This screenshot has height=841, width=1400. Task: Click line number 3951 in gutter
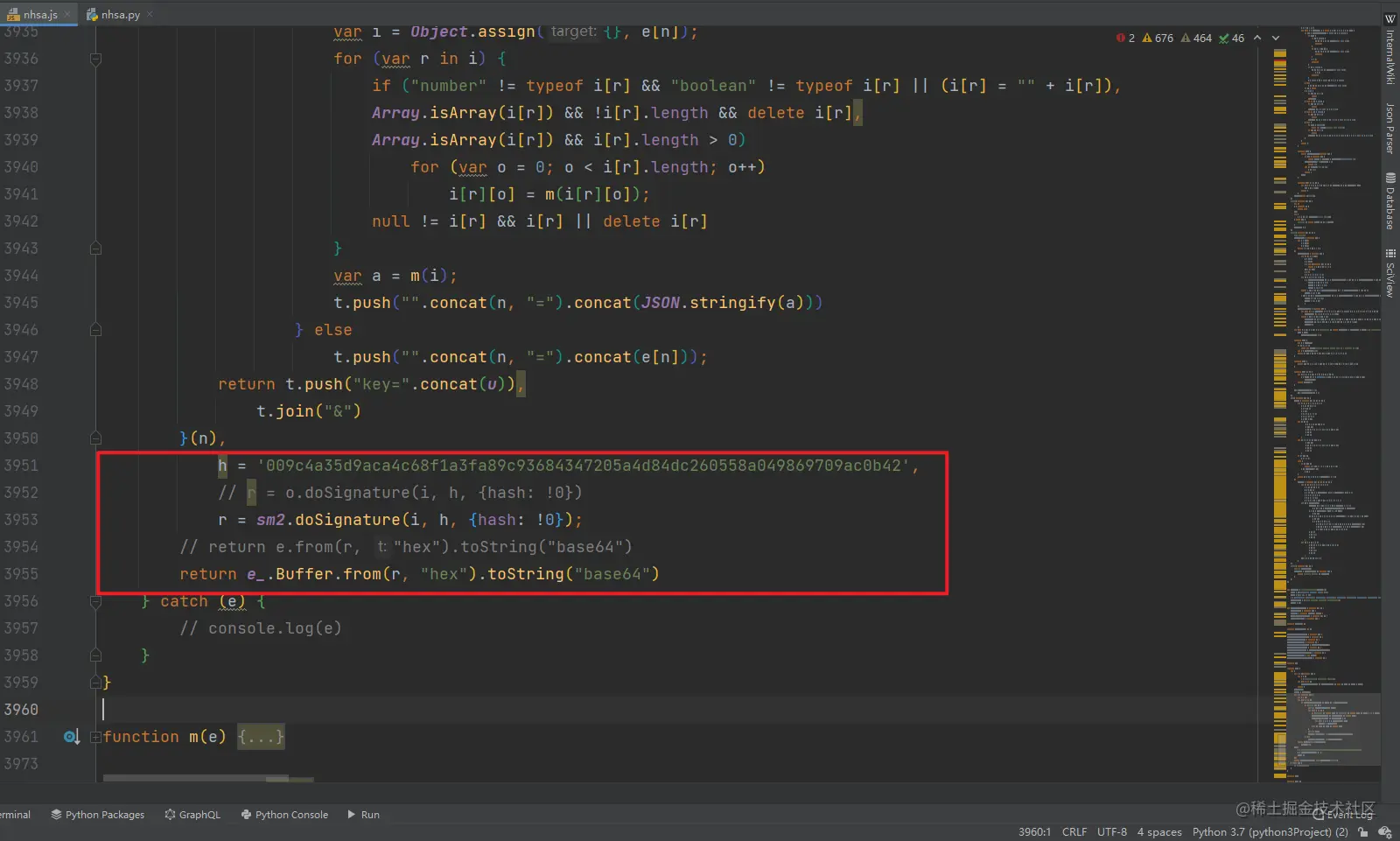tap(21, 466)
